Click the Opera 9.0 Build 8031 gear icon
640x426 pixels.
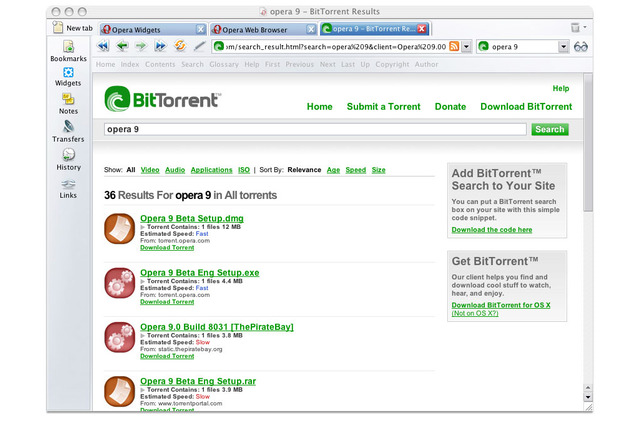119,337
